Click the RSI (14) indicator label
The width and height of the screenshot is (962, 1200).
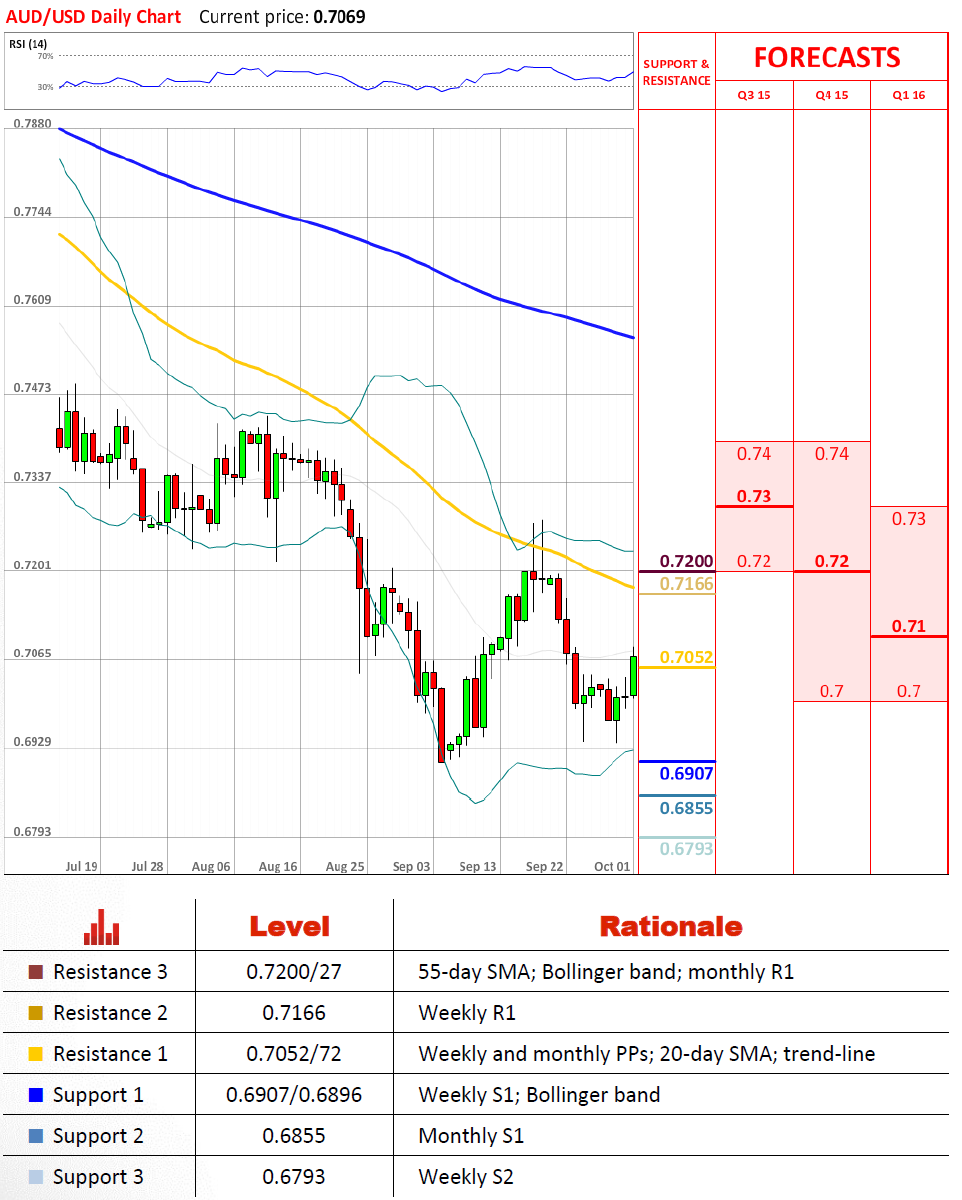tap(29, 44)
